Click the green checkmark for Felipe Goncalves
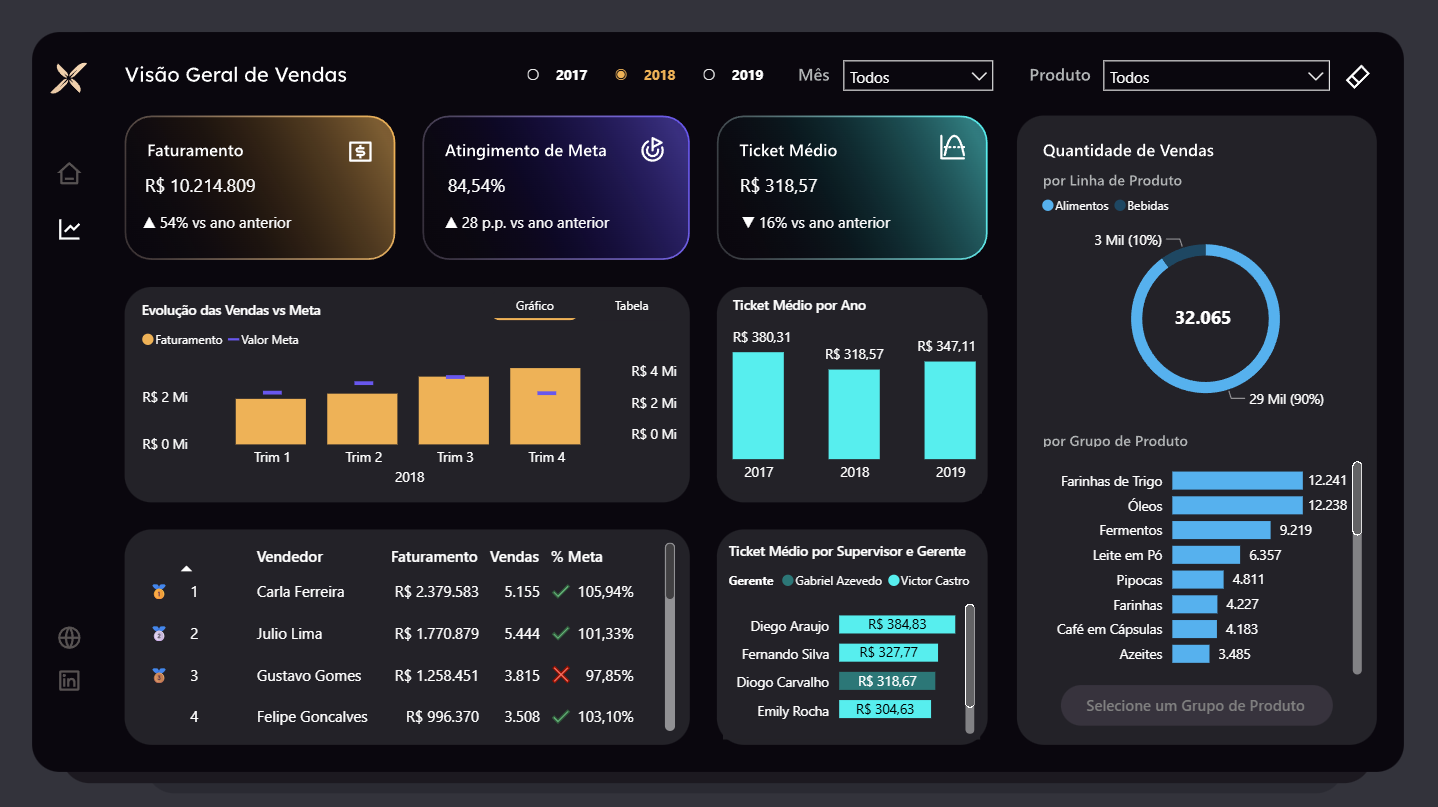The width and height of the screenshot is (1438, 807). (x=561, y=717)
